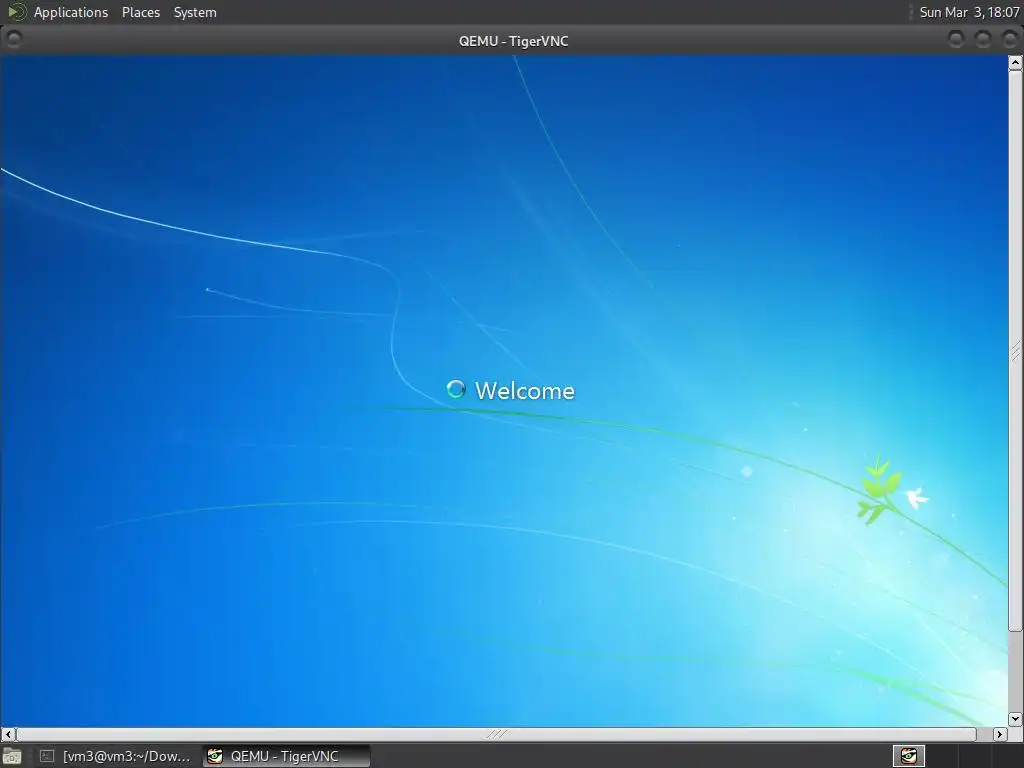
Task: Maximize the QEMU - TigerVNC window
Action: [983, 40]
